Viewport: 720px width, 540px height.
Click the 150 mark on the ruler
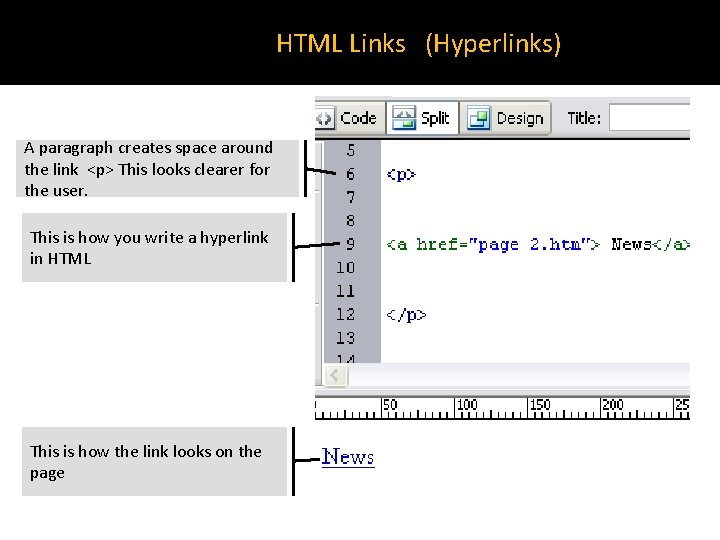[540, 405]
